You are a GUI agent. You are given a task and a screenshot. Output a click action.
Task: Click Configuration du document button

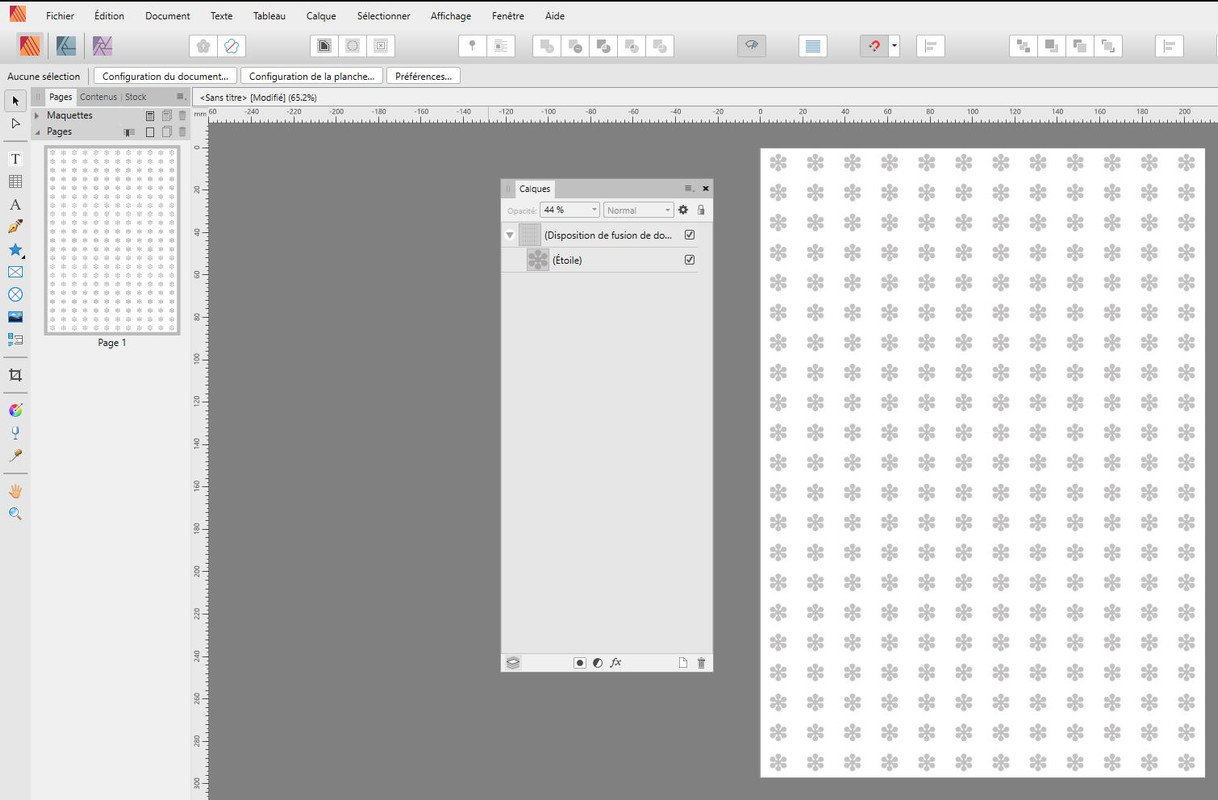(165, 76)
